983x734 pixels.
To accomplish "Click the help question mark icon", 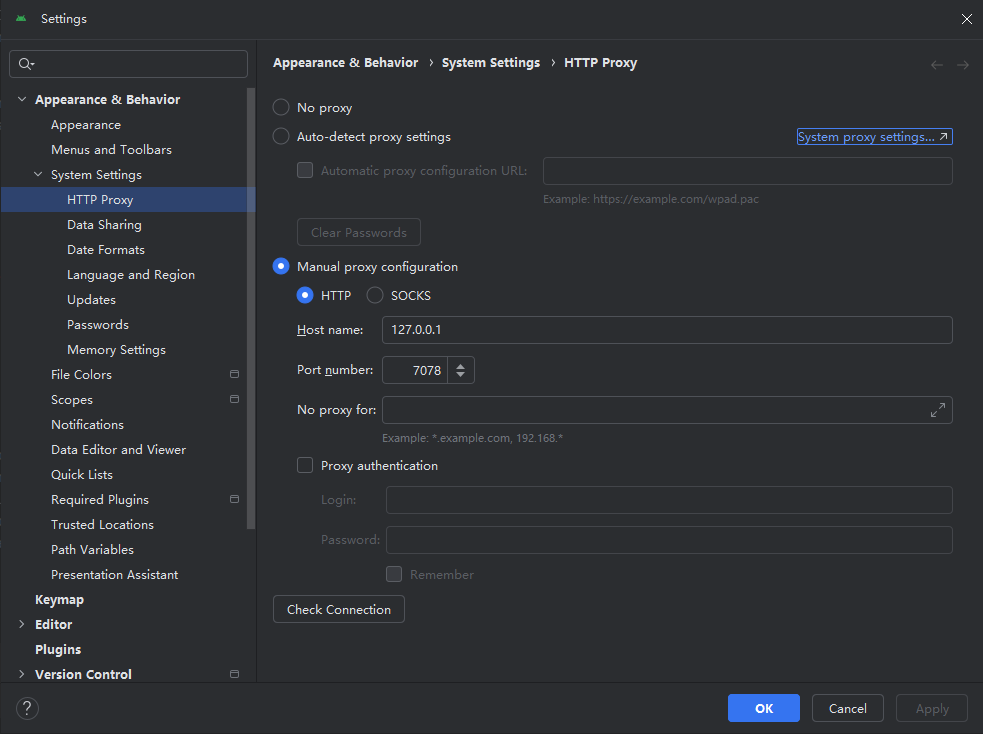I will click(x=28, y=708).
